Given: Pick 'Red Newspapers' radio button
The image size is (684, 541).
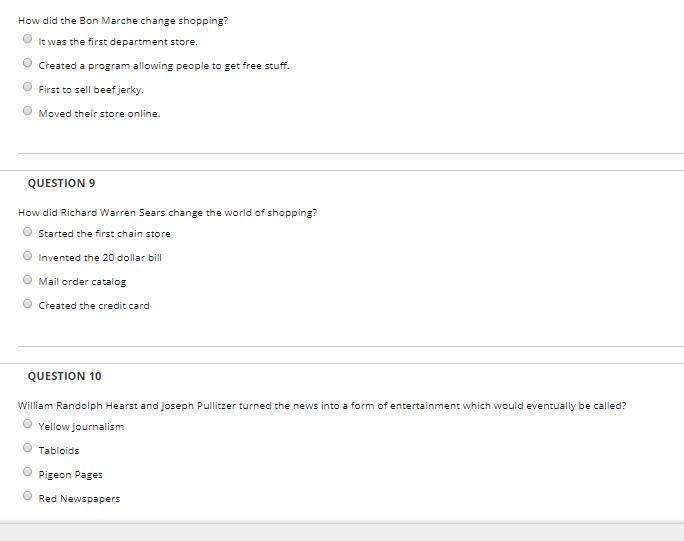Looking at the screenshot, I should [27, 496].
